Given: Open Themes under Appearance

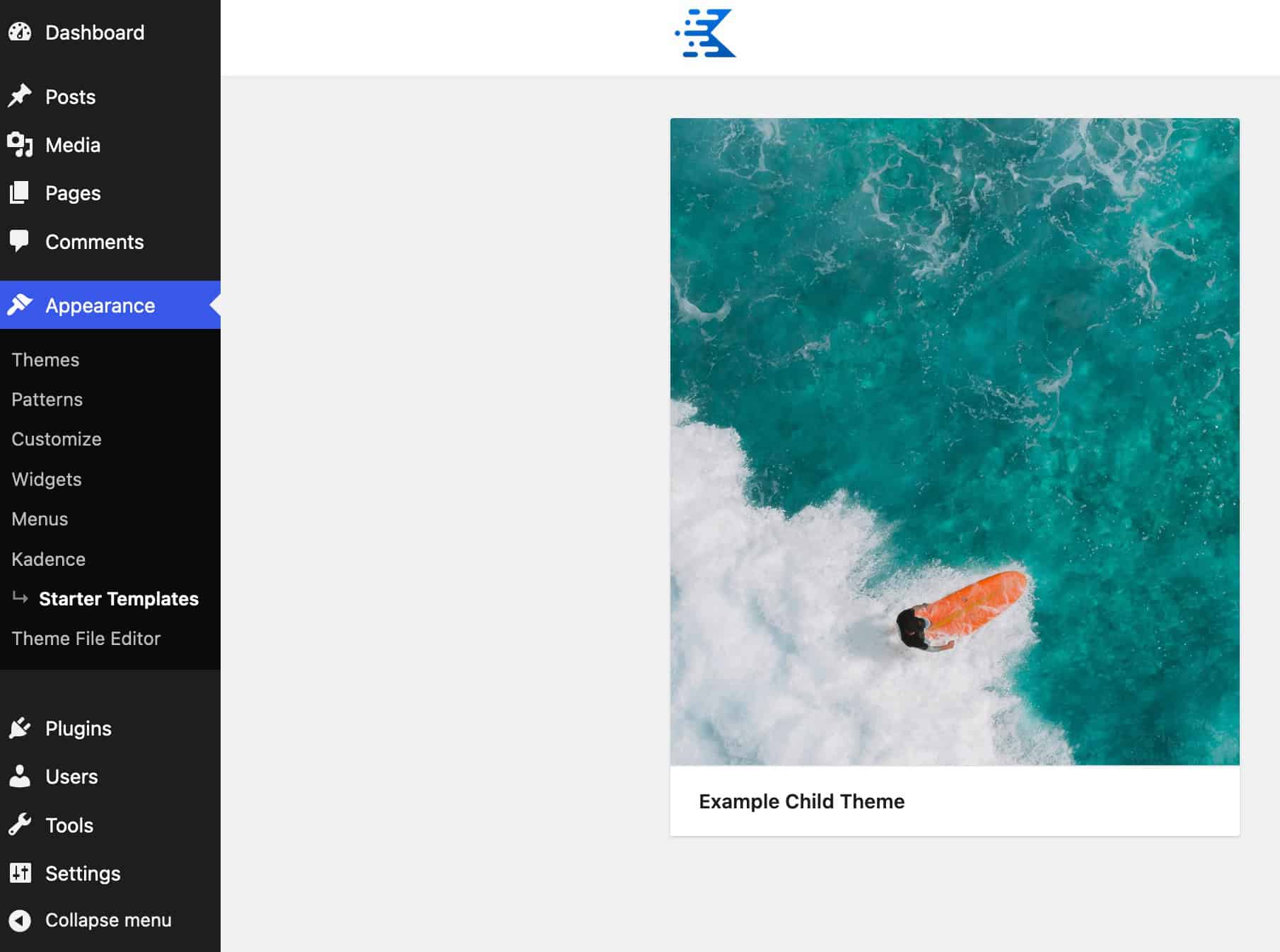Looking at the screenshot, I should 45,359.
